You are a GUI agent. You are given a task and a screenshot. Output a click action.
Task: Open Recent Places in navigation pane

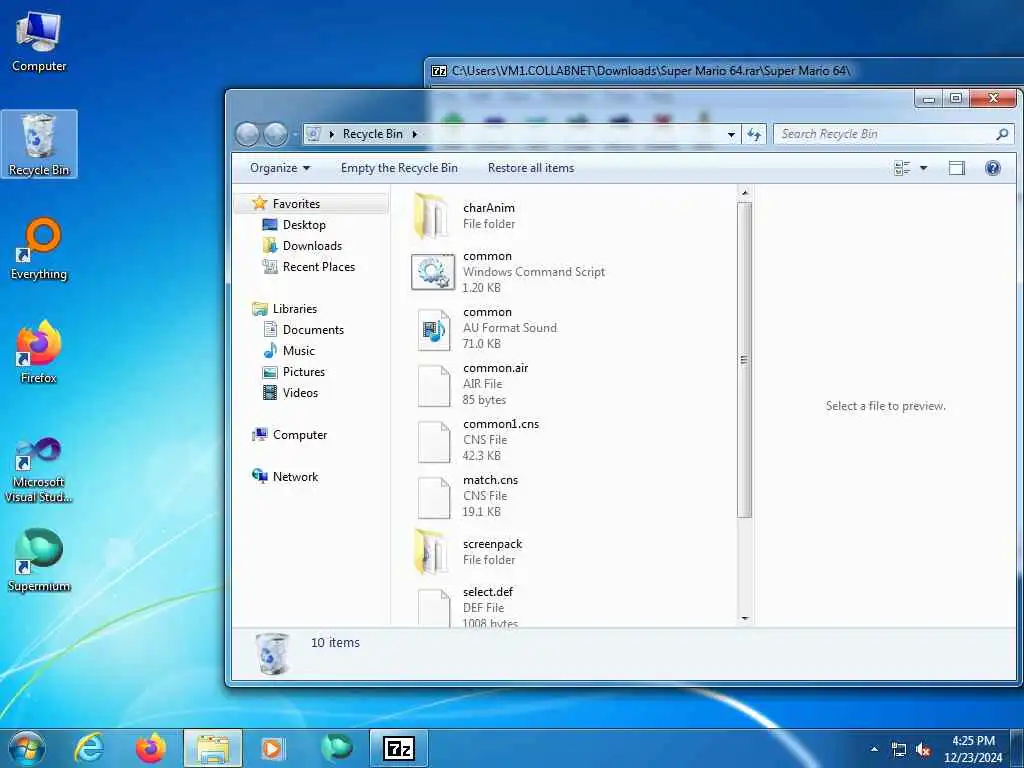click(x=319, y=266)
